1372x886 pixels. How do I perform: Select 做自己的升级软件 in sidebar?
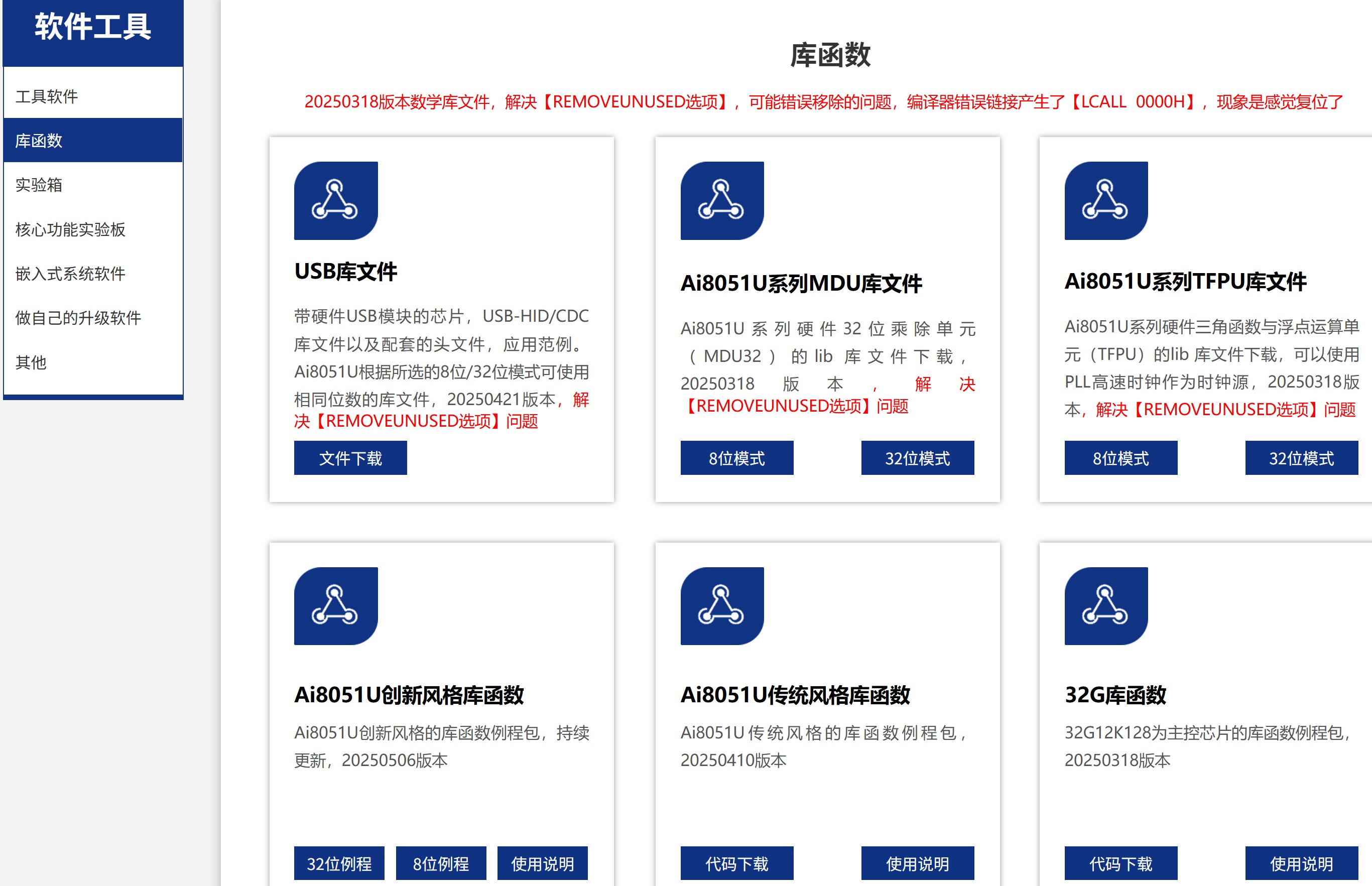[x=93, y=318]
